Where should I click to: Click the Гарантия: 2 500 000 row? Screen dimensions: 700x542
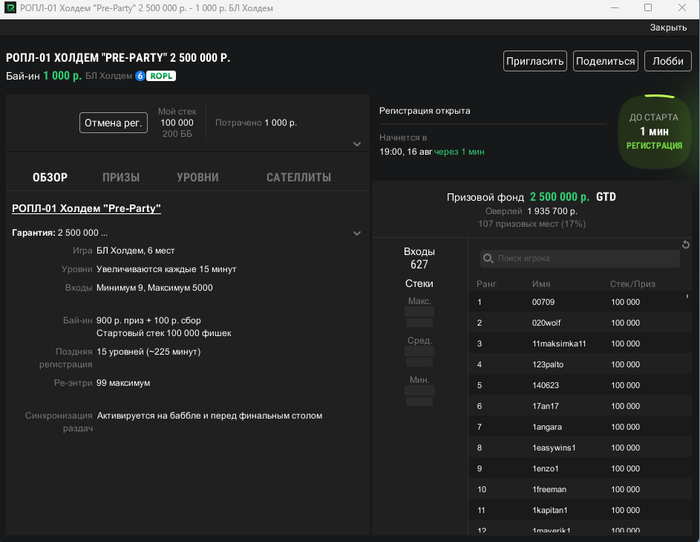[187, 233]
